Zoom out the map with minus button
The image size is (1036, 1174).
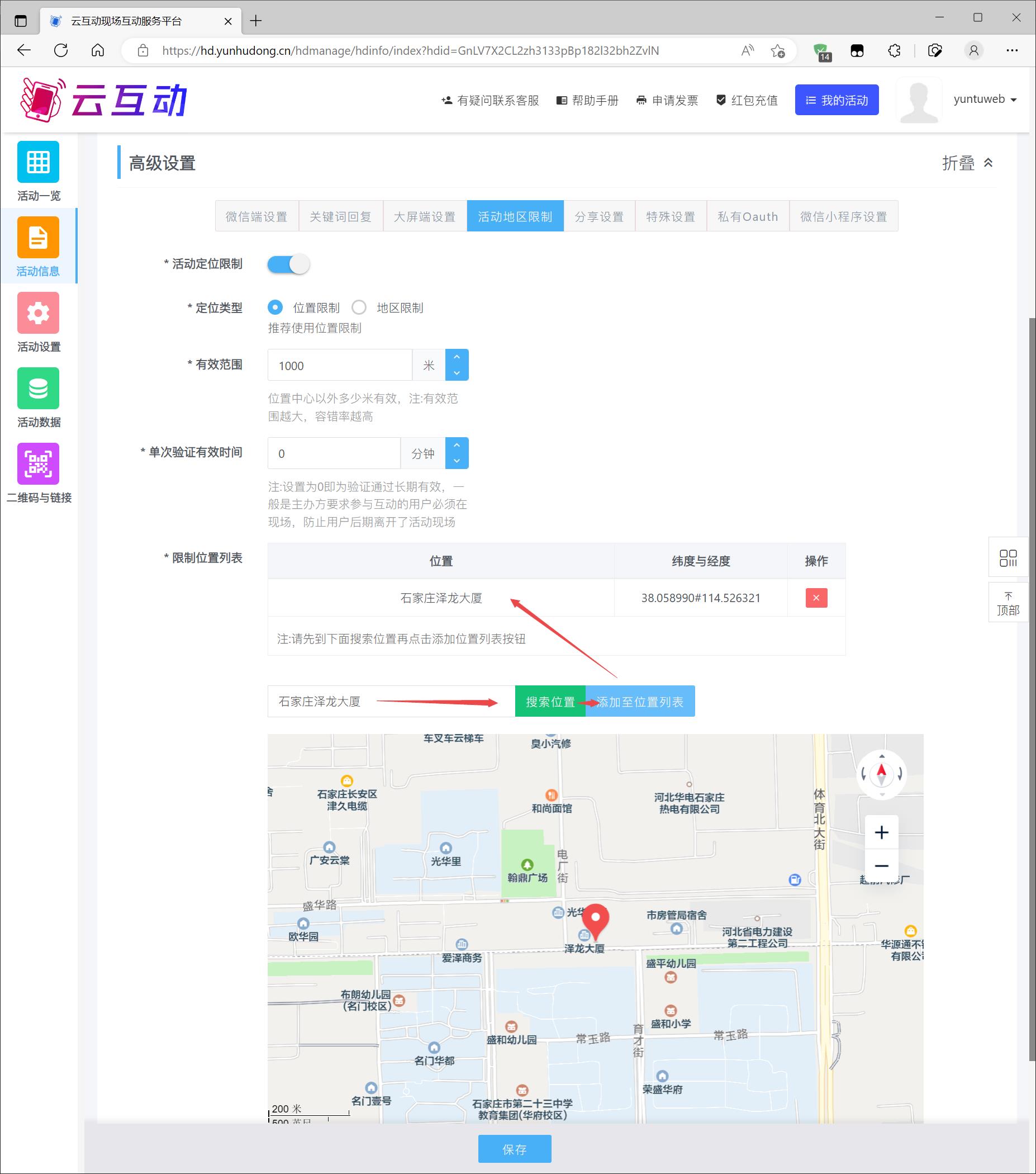[x=881, y=865]
